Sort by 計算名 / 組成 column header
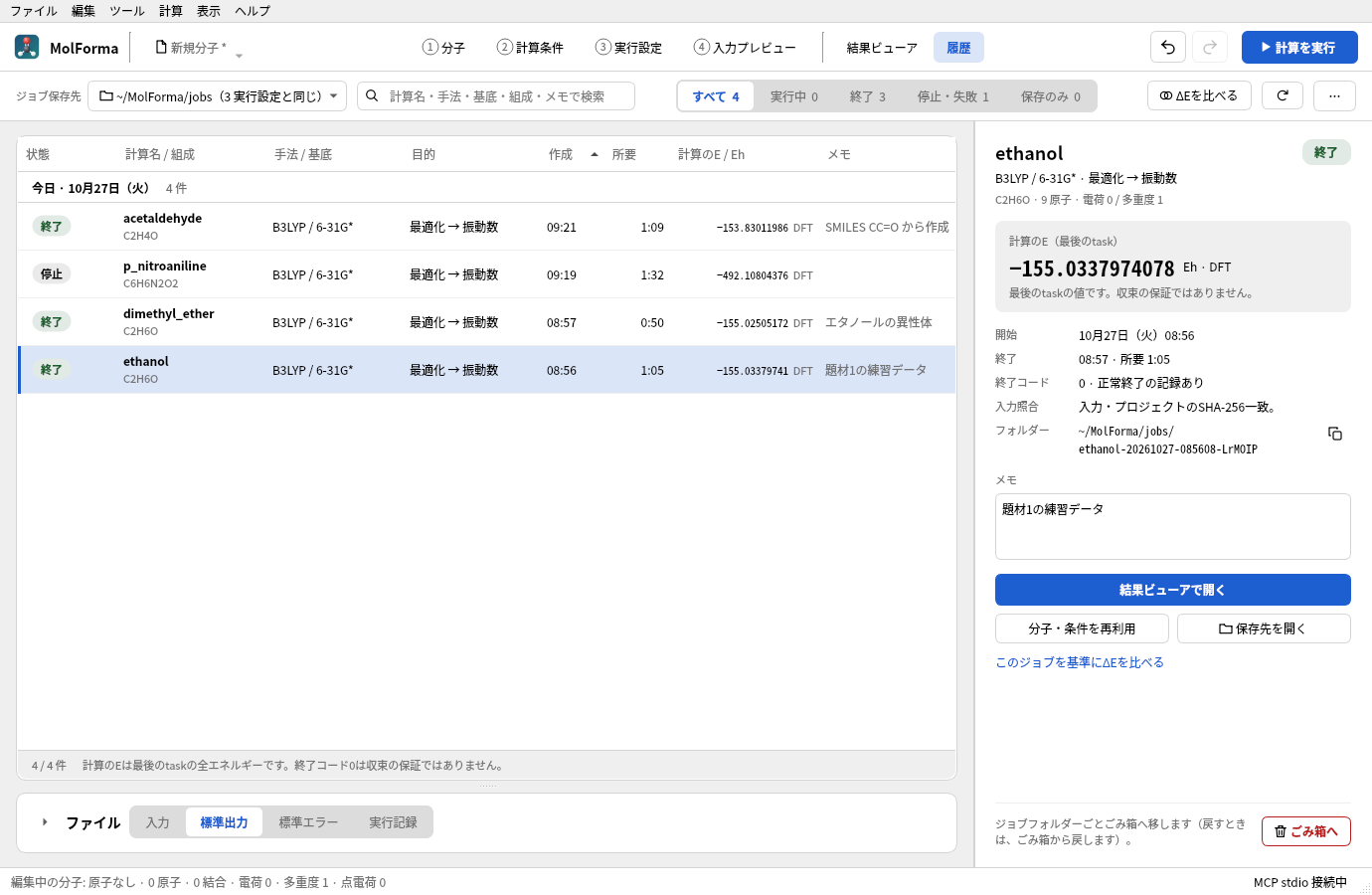 click(160, 154)
